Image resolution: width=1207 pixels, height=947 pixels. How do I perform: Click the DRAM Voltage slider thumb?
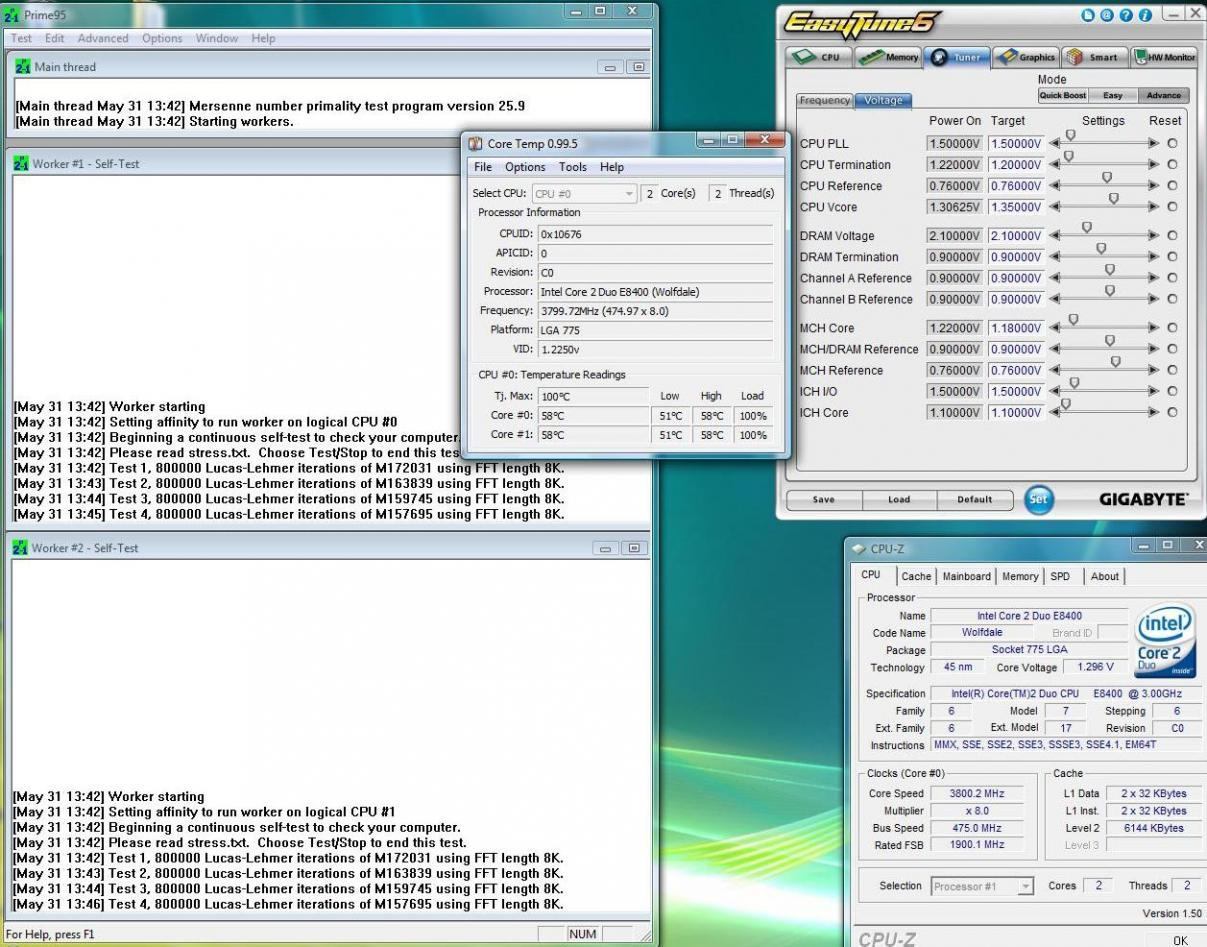[x=1087, y=227]
